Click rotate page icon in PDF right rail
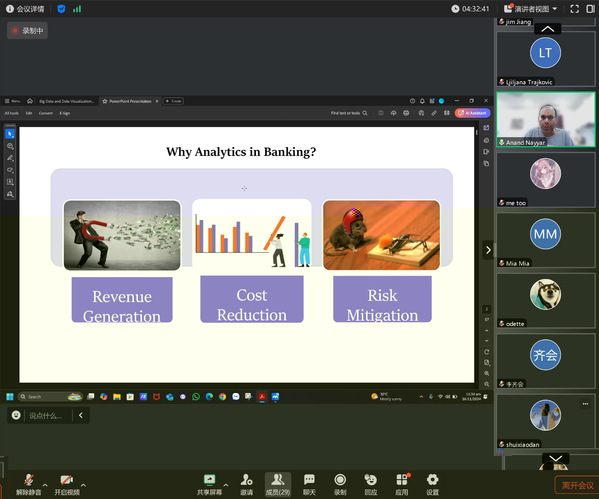599x499 pixels. (x=487, y=352)
